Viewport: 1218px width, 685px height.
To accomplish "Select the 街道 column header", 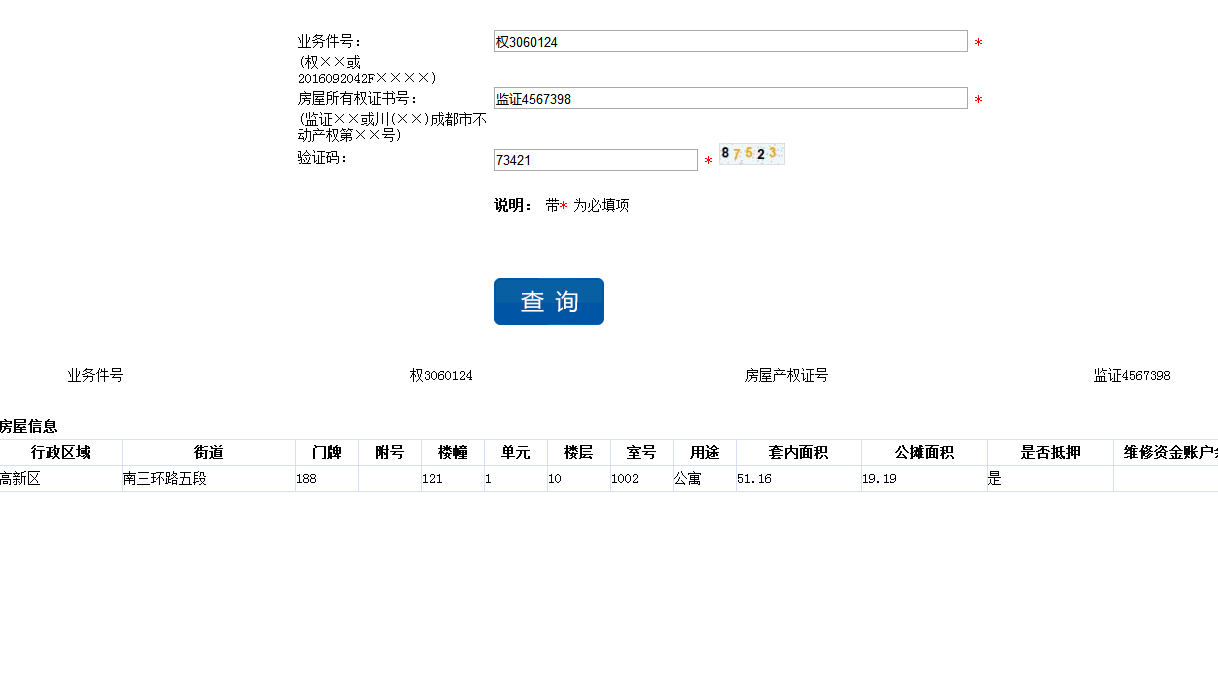I will (208, 453).
